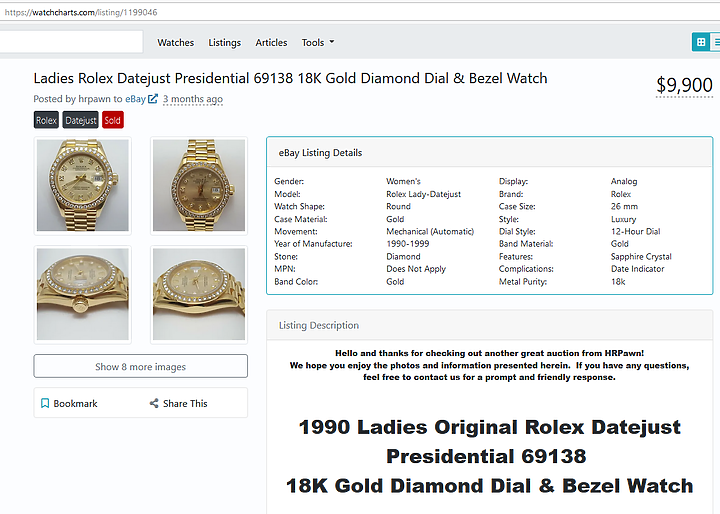Click the $9,900 price
The image size is (720, 514).
684,85
